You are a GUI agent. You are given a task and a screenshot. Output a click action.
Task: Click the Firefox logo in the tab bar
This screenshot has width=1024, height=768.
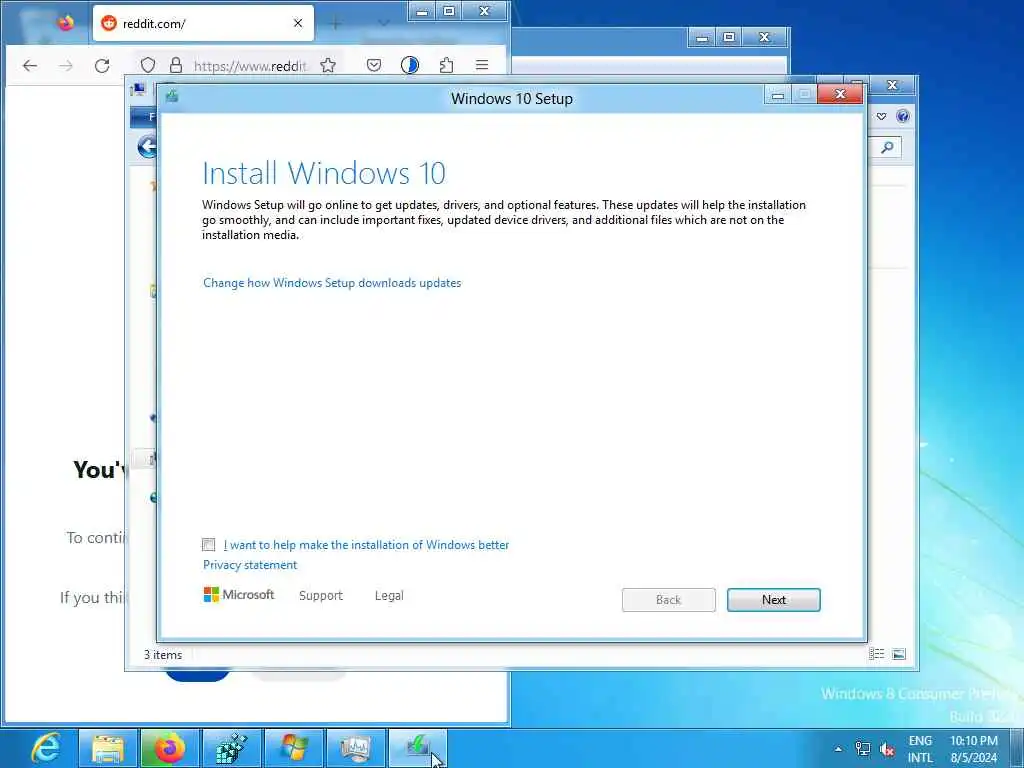[x=65, y=23]
